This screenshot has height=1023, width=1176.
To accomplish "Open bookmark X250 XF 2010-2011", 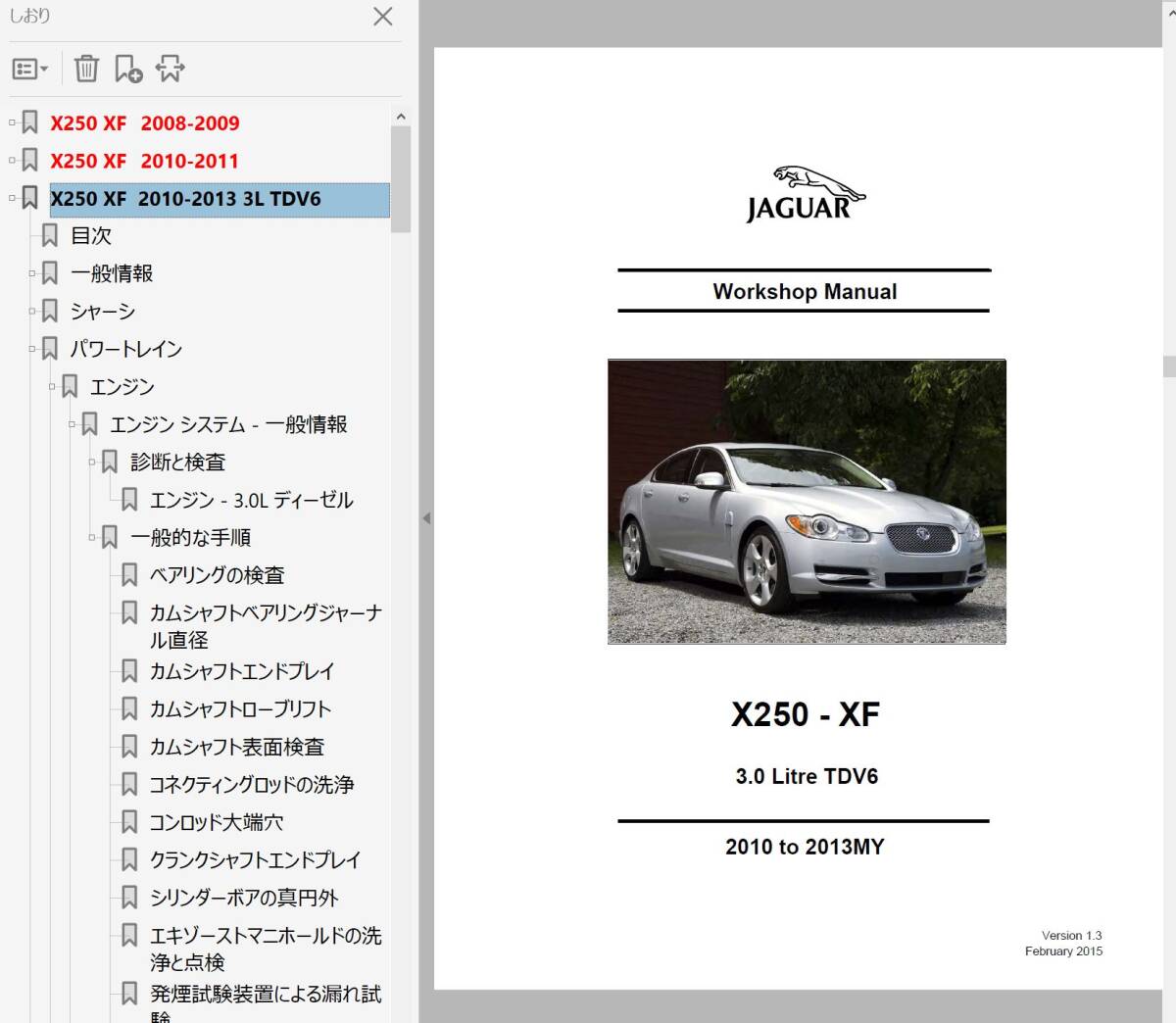I will click(145, 161).
